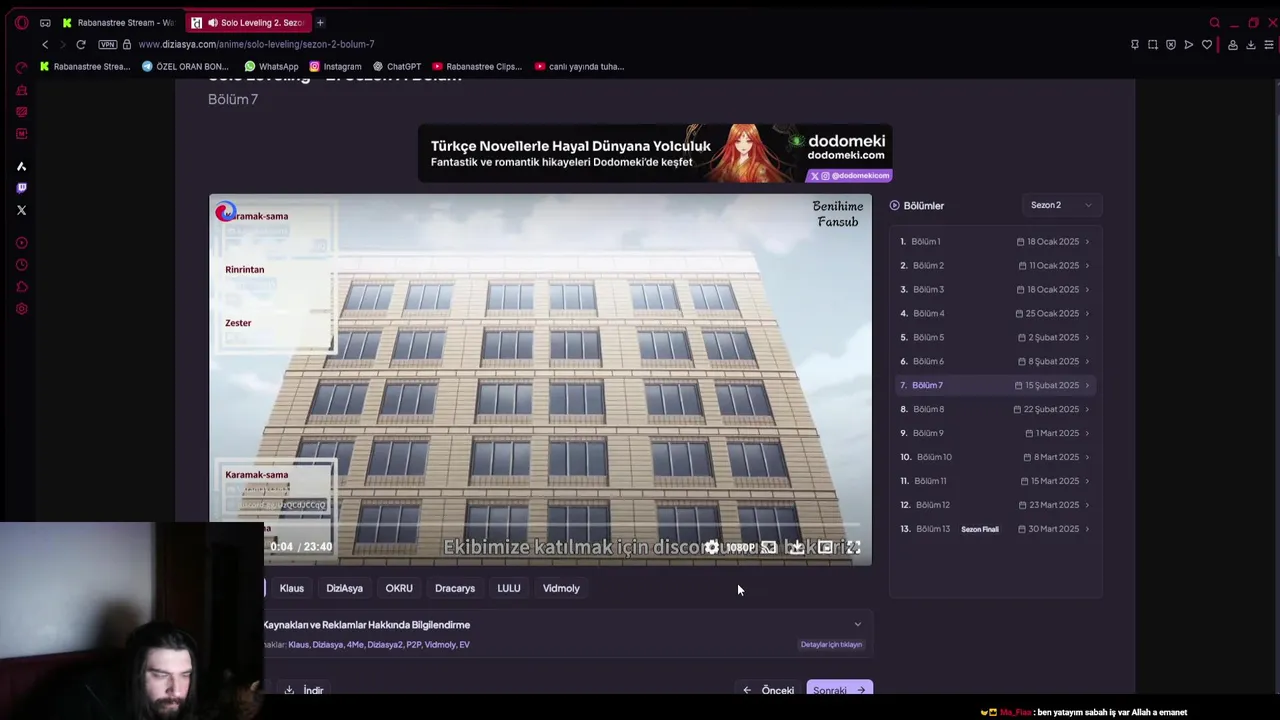Open the X (Twitter) sidebar icon
Screen dimensions: 1280x720
pos(21,210)
